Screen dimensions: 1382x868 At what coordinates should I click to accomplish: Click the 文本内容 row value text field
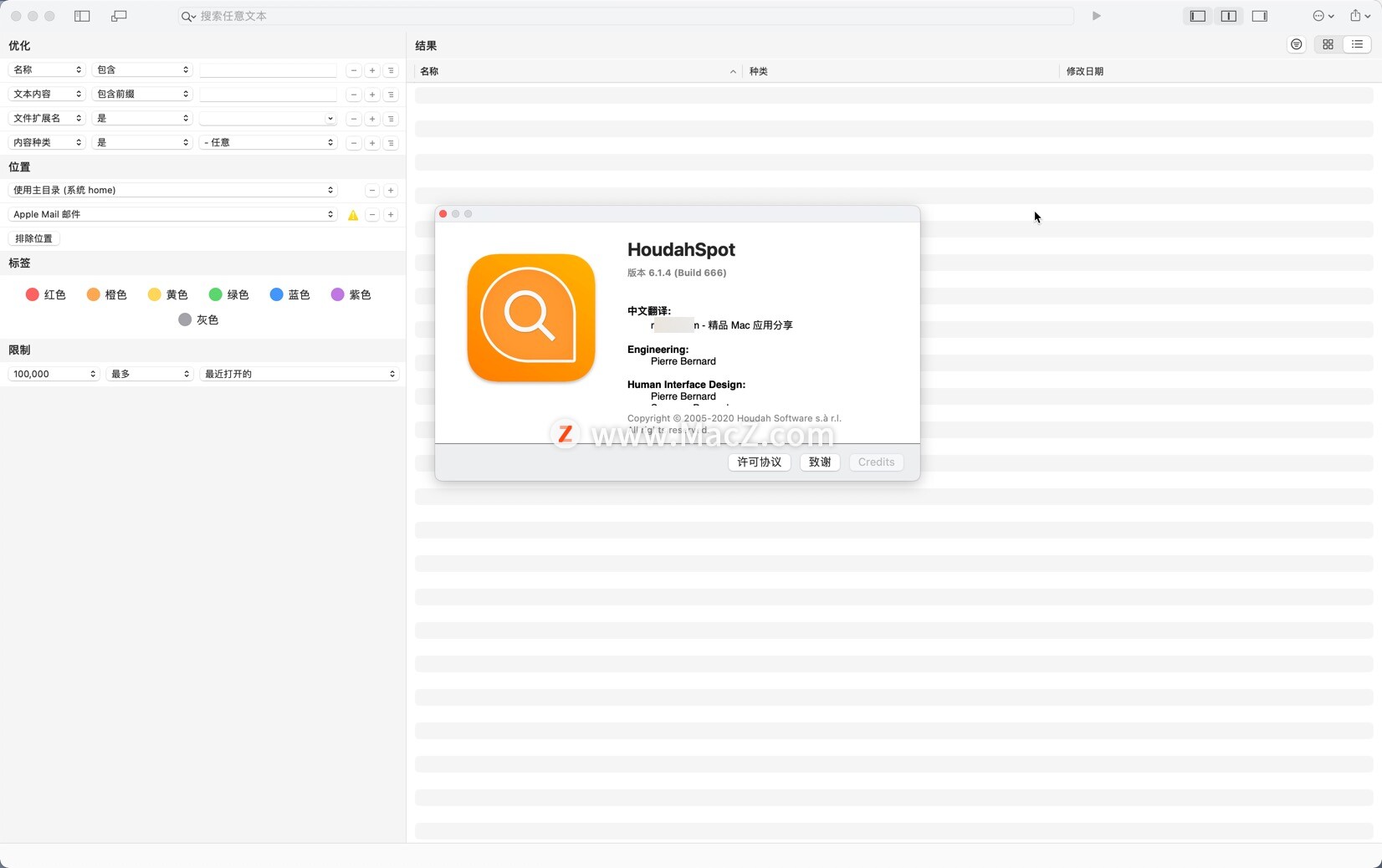pos(268,94)
